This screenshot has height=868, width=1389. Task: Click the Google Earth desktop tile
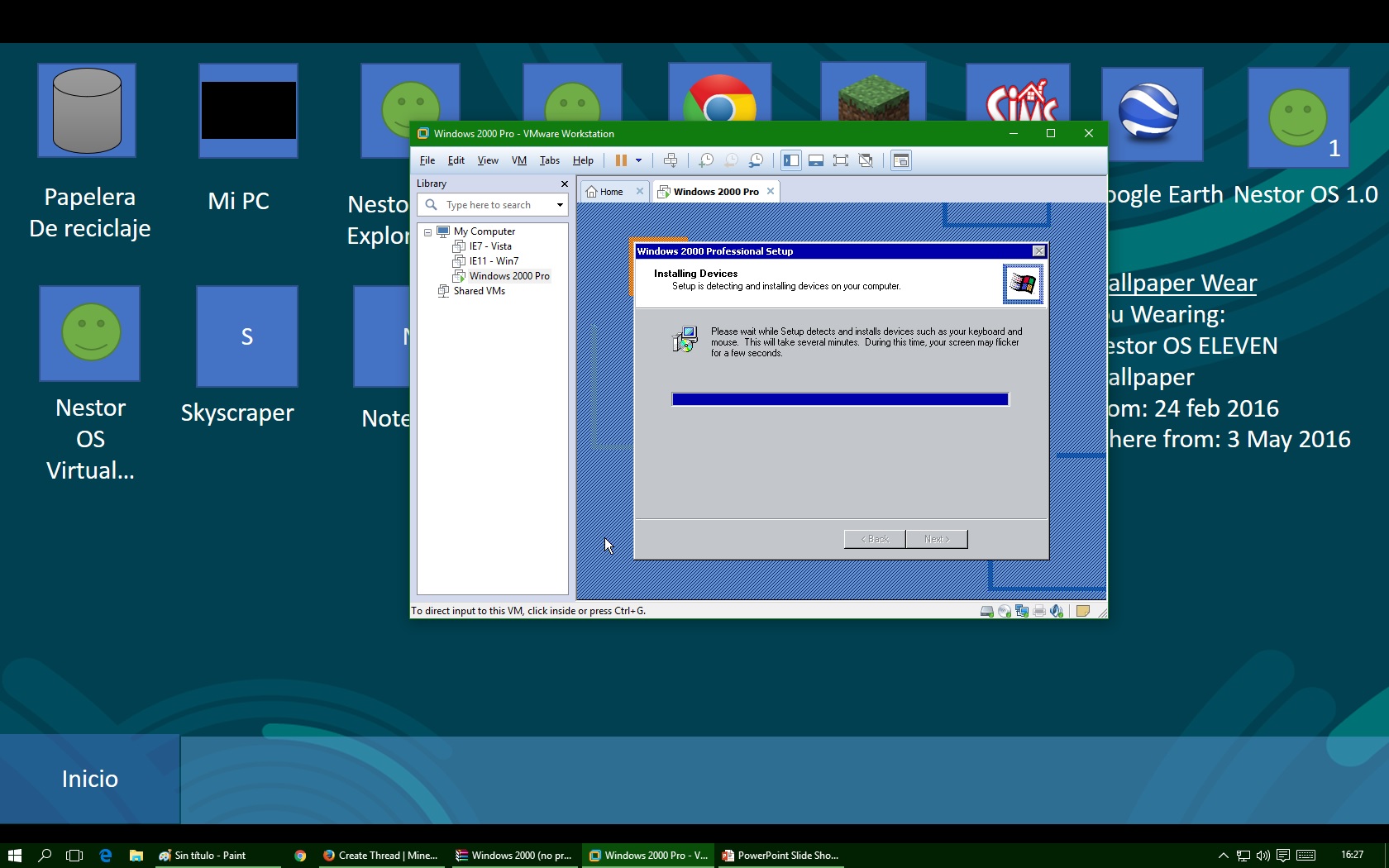(1152, 114)
